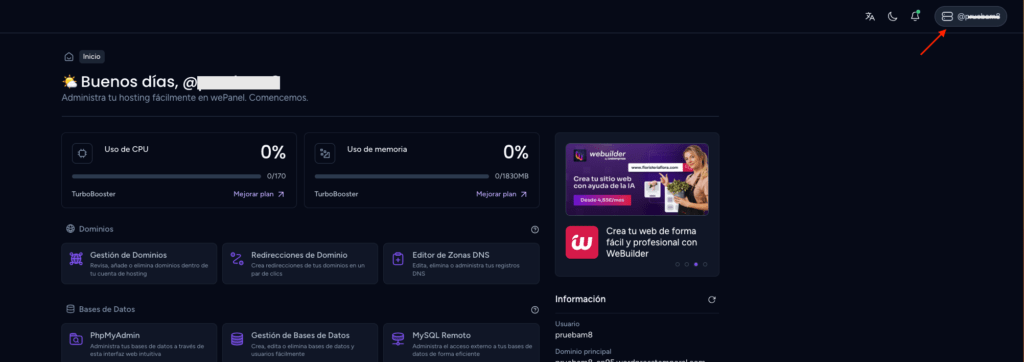1024x362 pixels.
Task: Click the home icon in breadcrumb
Action: pyautogui.click(x=69, y=57)
